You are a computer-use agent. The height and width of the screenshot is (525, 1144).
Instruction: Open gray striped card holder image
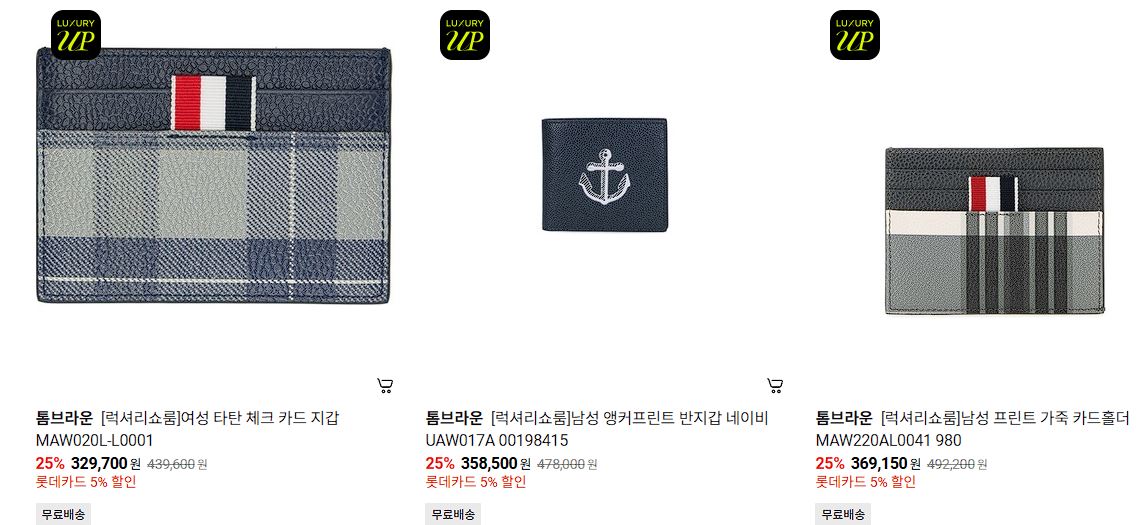[x=994, y=231]
